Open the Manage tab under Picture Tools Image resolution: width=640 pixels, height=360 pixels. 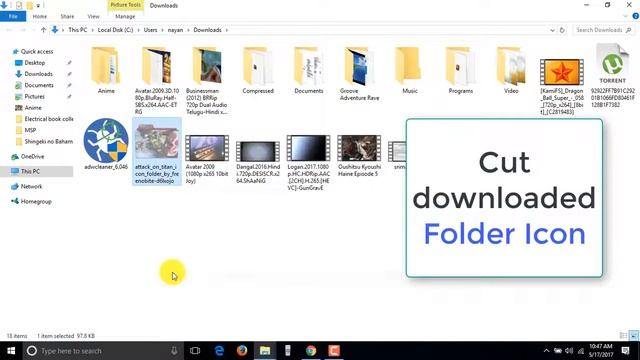[125, 16]
